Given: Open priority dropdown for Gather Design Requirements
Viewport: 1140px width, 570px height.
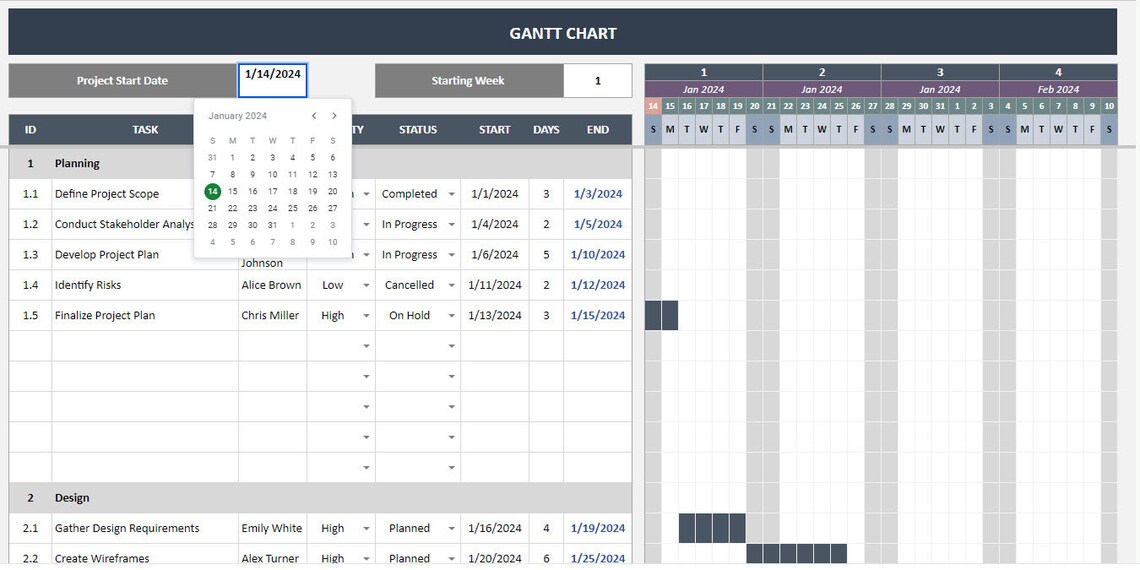Looking at the screenshot, I should coord(366,529).
